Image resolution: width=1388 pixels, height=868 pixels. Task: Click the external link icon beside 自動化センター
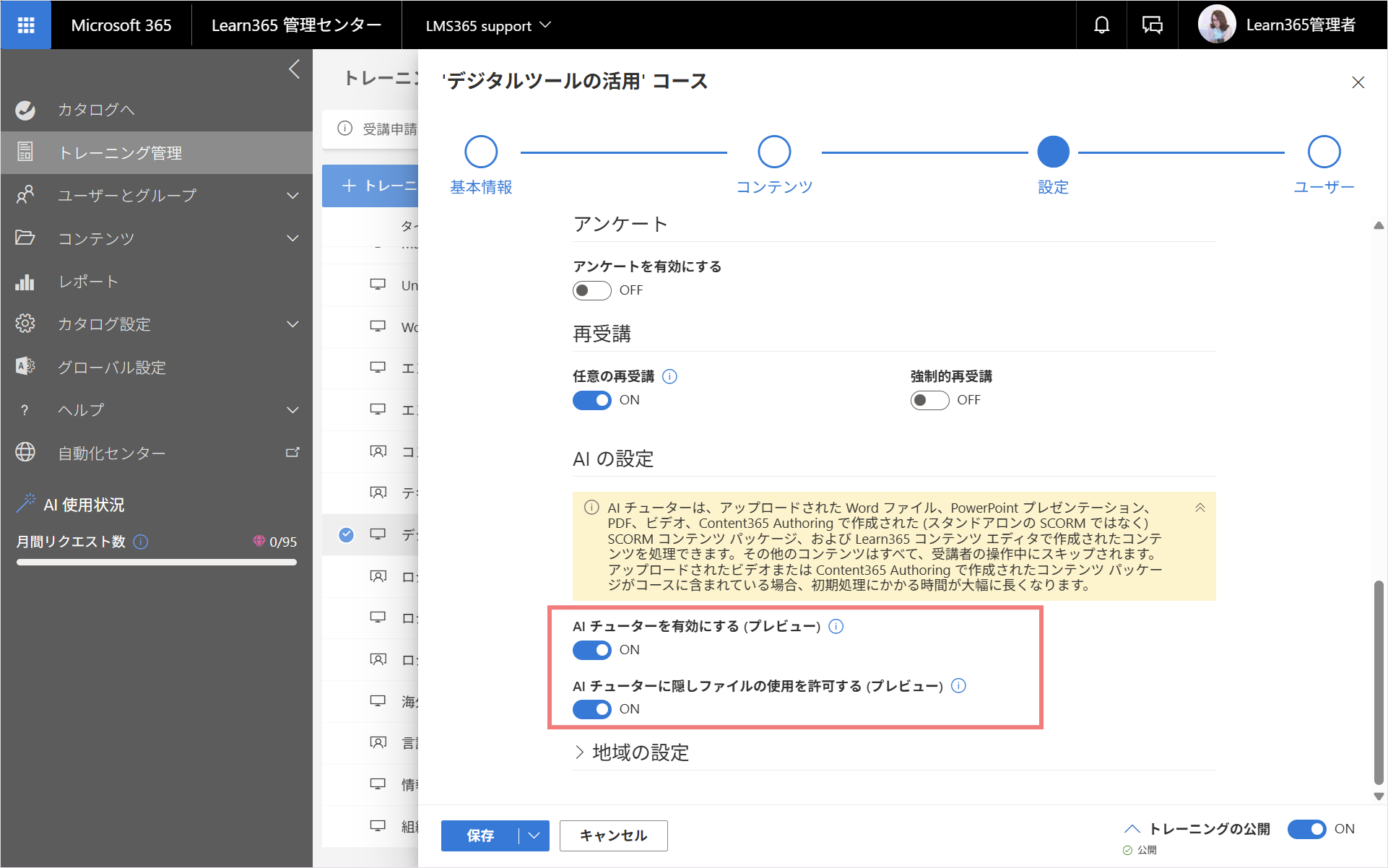292,452
